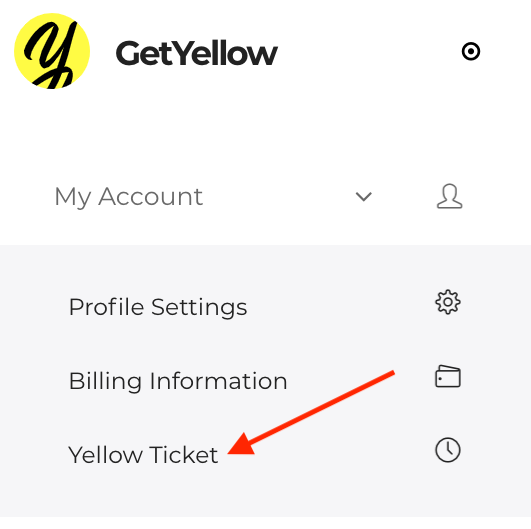Collapse My Account using the chevron arrow
This screenshot has width=531, height=529.
click(x=364, y=196)
